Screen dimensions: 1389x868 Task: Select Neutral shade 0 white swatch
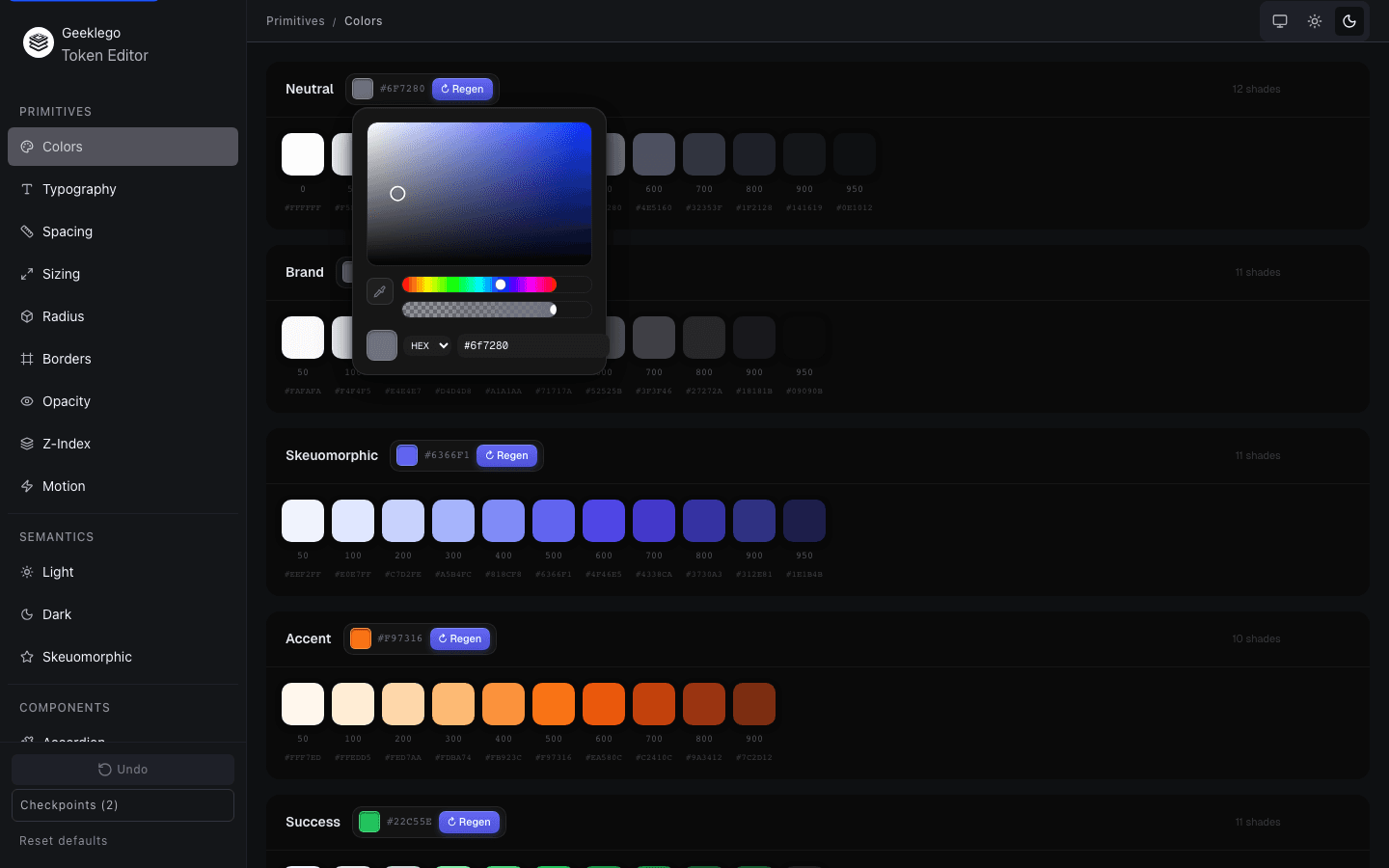click(303, 154)
